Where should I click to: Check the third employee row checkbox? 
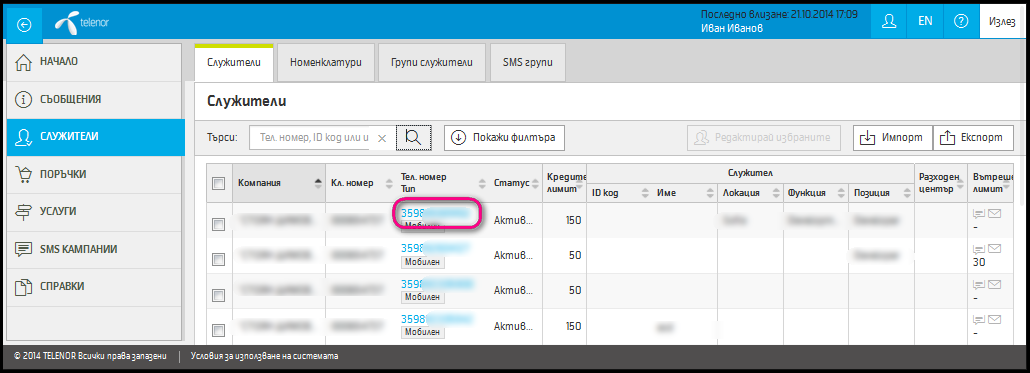(x=219, y=295)
